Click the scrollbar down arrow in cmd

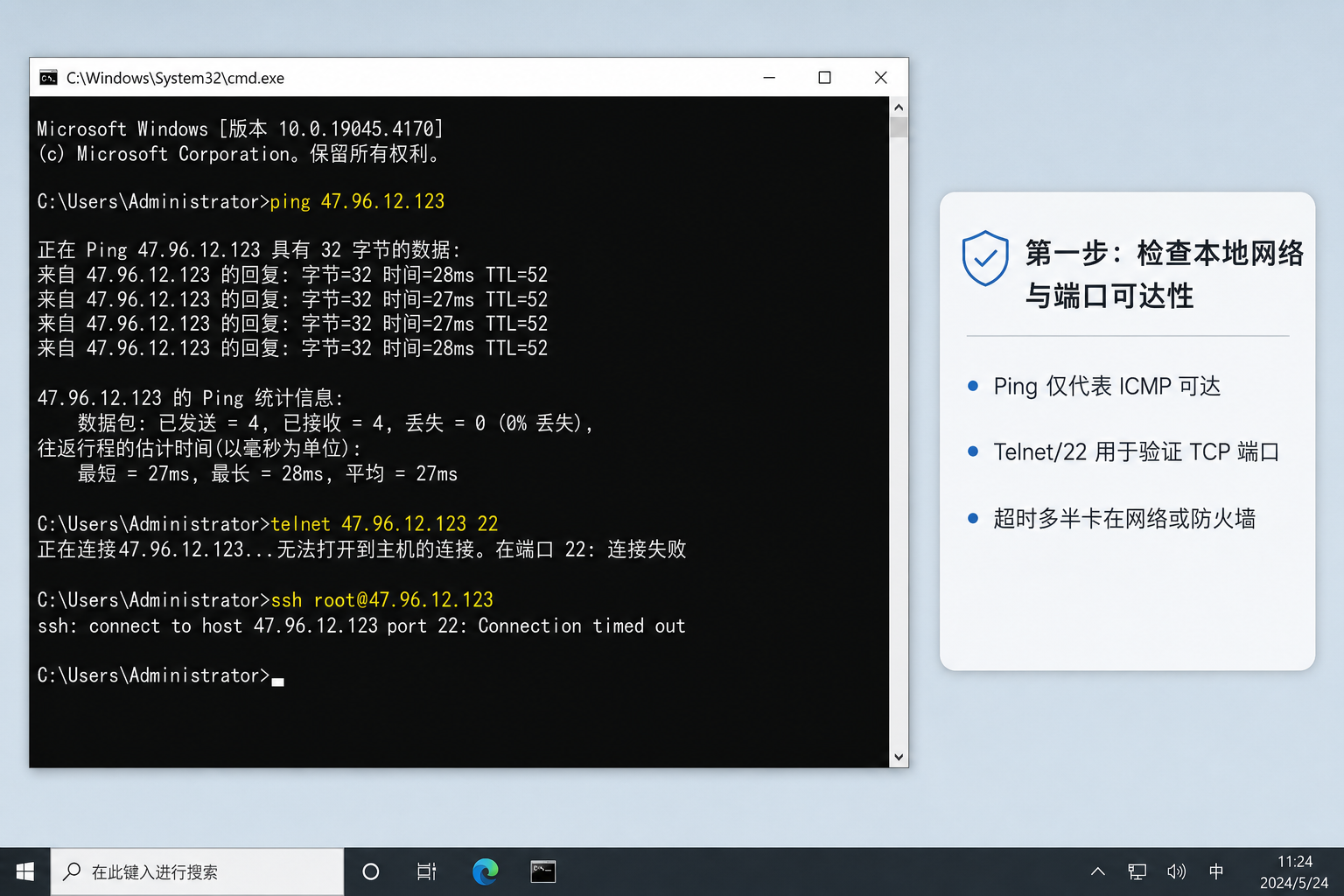tap(899, 758)
